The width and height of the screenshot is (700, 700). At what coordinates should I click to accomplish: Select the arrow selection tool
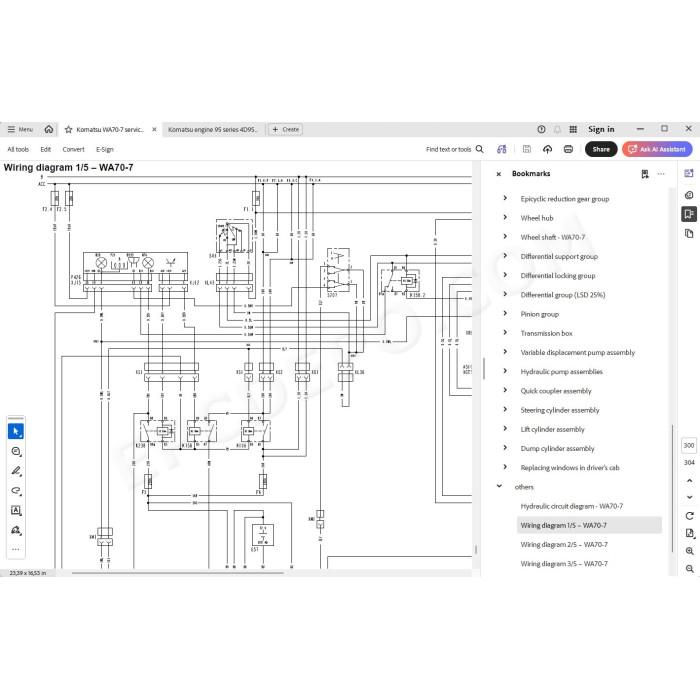(x=16, y=431)
